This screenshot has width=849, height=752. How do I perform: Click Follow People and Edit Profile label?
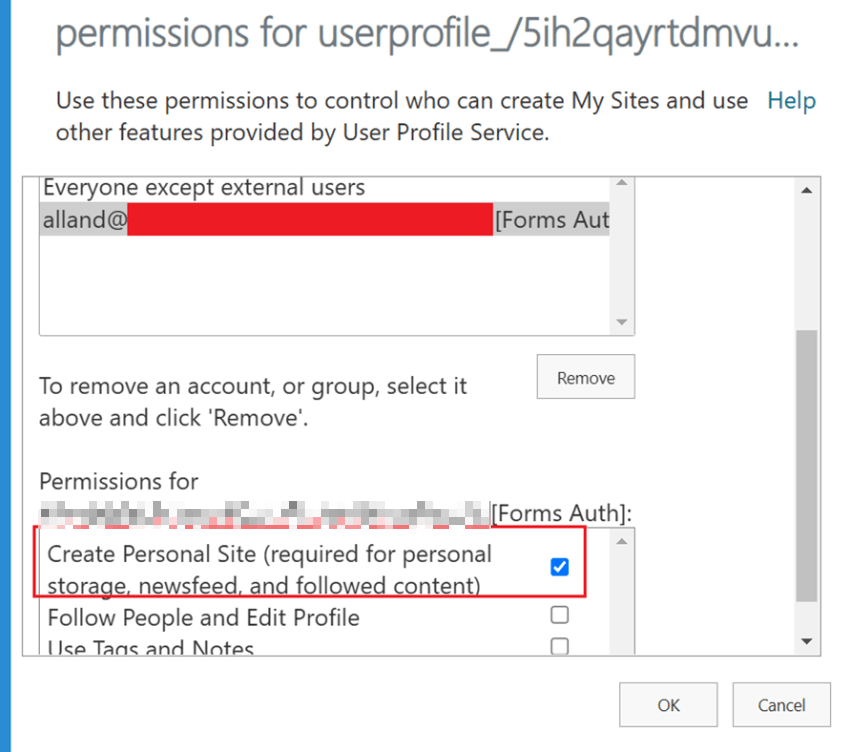coord(204,618)
